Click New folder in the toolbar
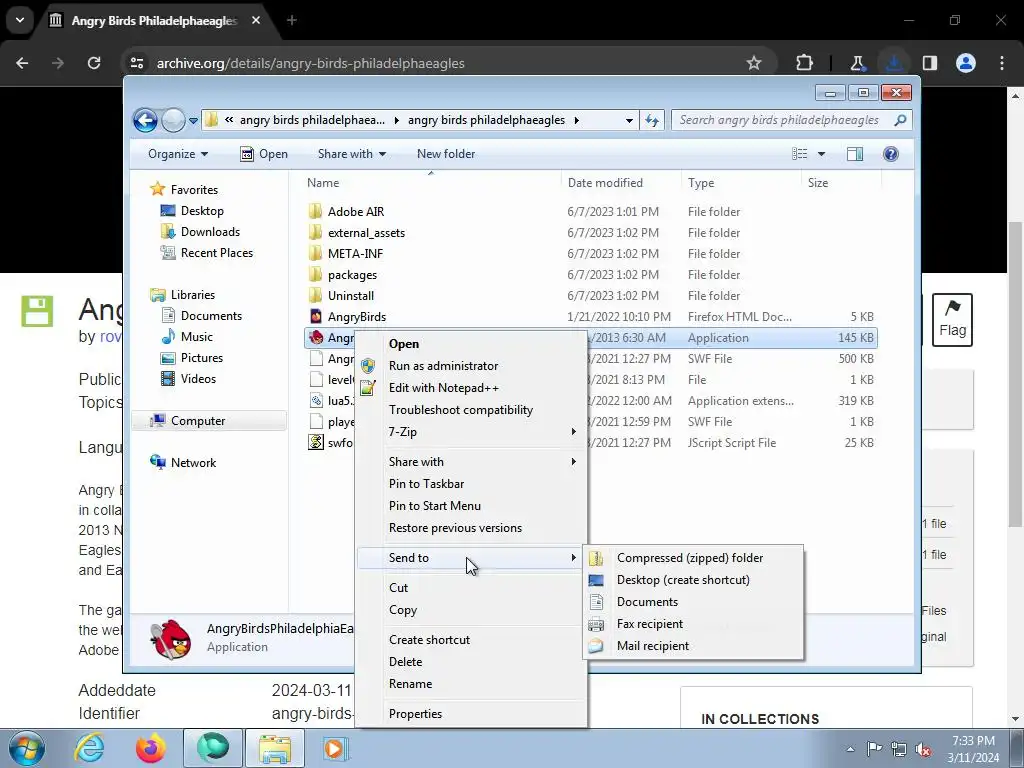The image size is (1024, 768). [x=446, y=154]
